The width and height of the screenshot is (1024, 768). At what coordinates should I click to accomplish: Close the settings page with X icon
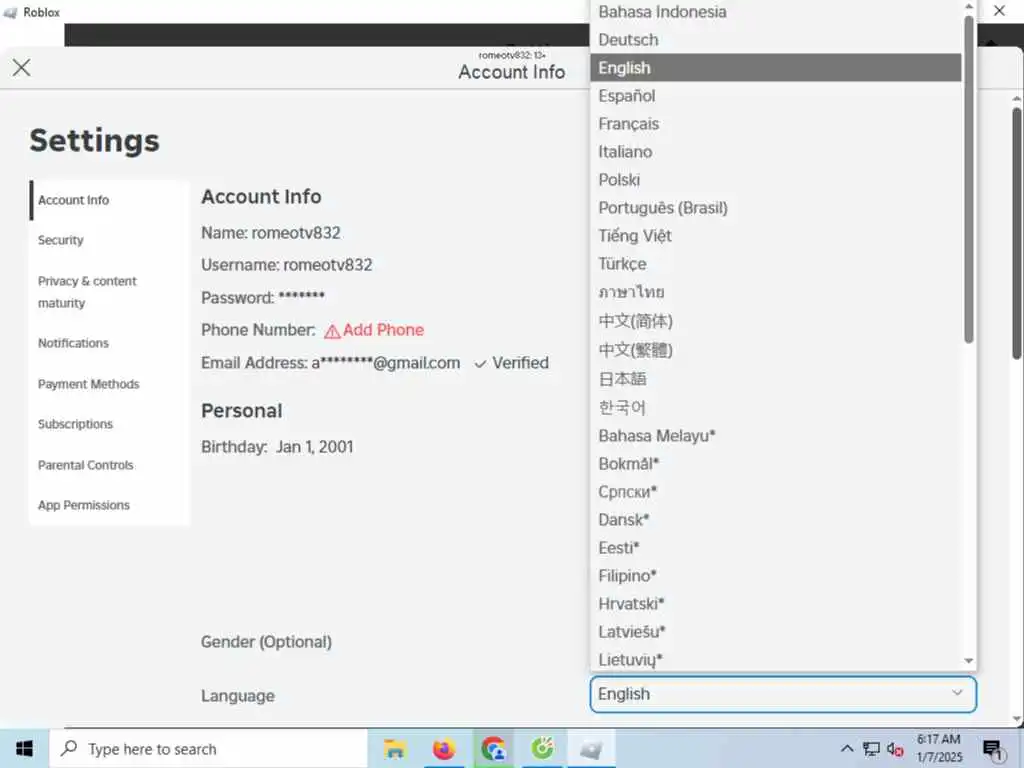coord(21,67)
